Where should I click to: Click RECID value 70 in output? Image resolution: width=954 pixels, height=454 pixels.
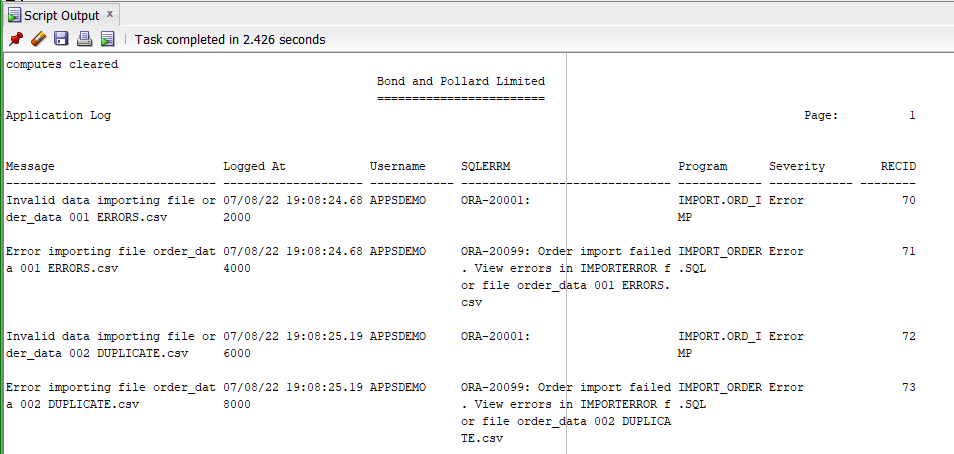click(x=908, y=200)
